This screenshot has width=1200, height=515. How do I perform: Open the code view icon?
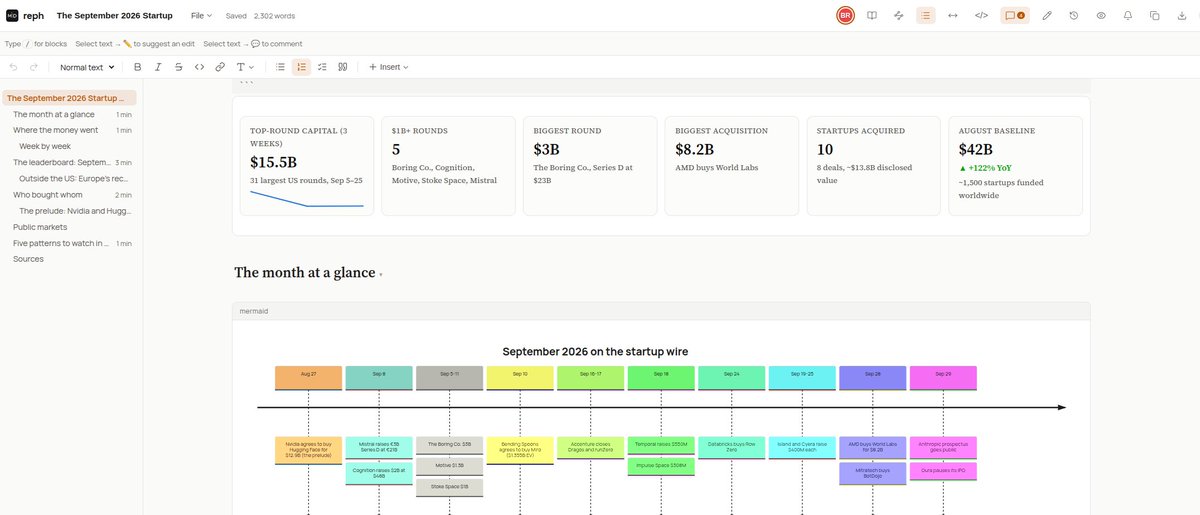pyautogui.click(x=981, y=16)
